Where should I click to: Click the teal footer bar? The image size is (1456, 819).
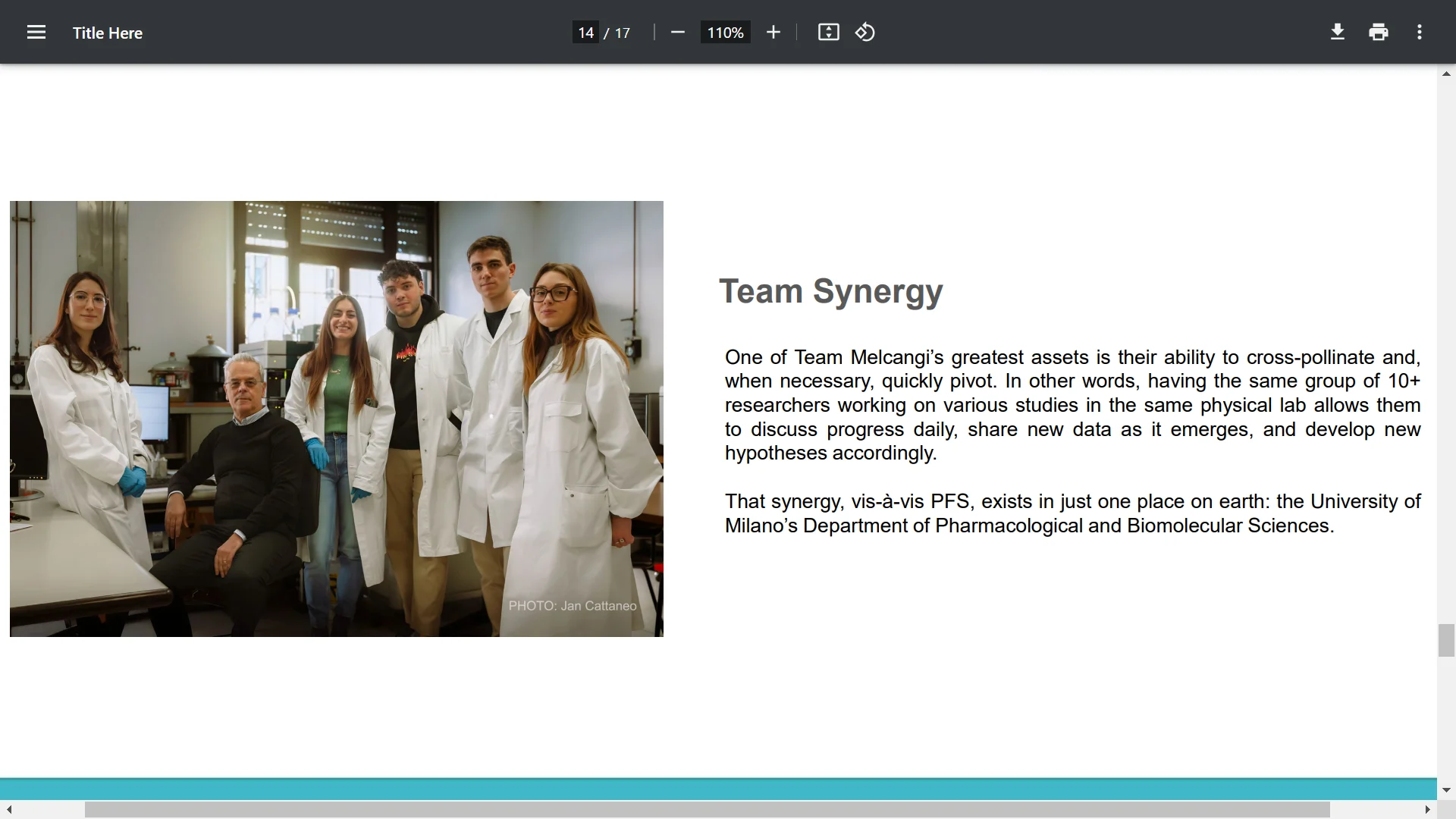point(717,789)
